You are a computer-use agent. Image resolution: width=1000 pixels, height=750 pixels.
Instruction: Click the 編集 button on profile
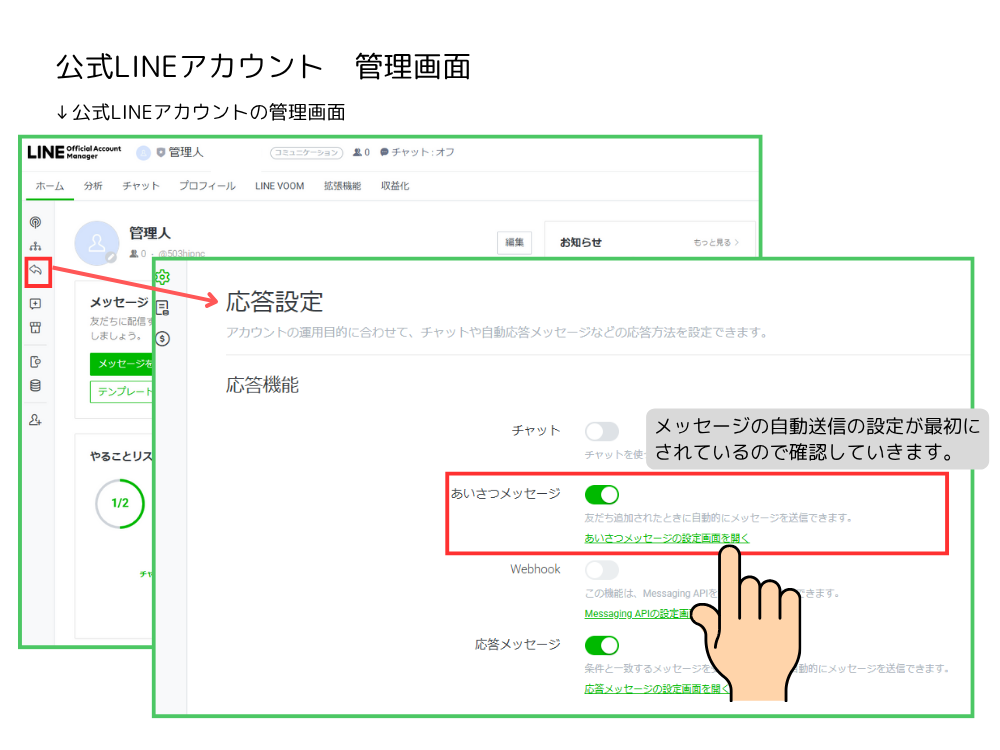click(x=515, y=242)
